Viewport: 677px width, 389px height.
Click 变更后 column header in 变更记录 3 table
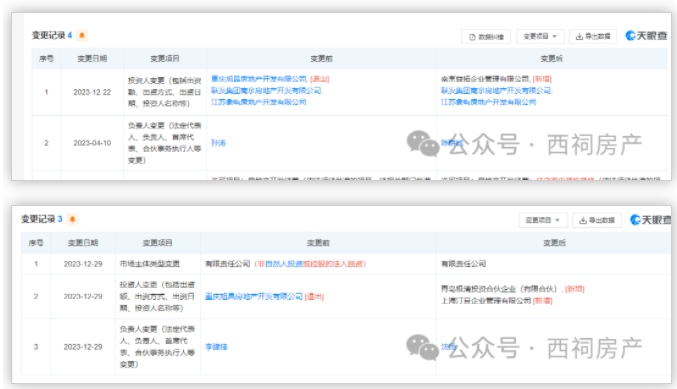554,243
